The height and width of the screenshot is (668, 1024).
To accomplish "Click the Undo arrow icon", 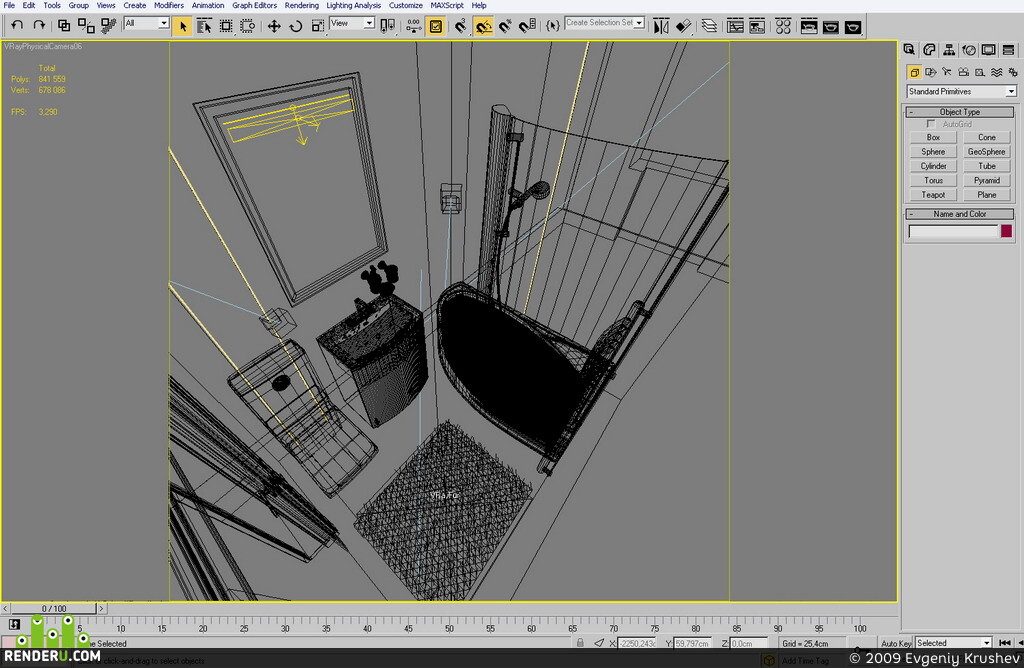I will [17, 25].
